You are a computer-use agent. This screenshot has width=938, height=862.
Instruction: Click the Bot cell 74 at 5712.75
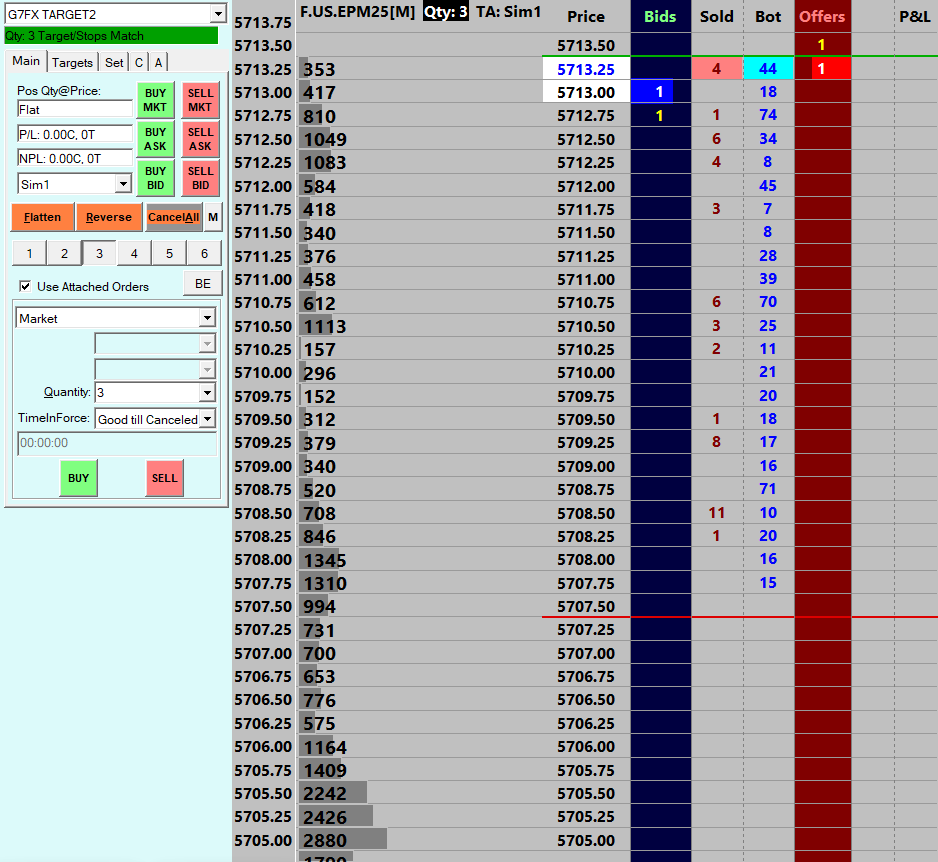(768, 115)
